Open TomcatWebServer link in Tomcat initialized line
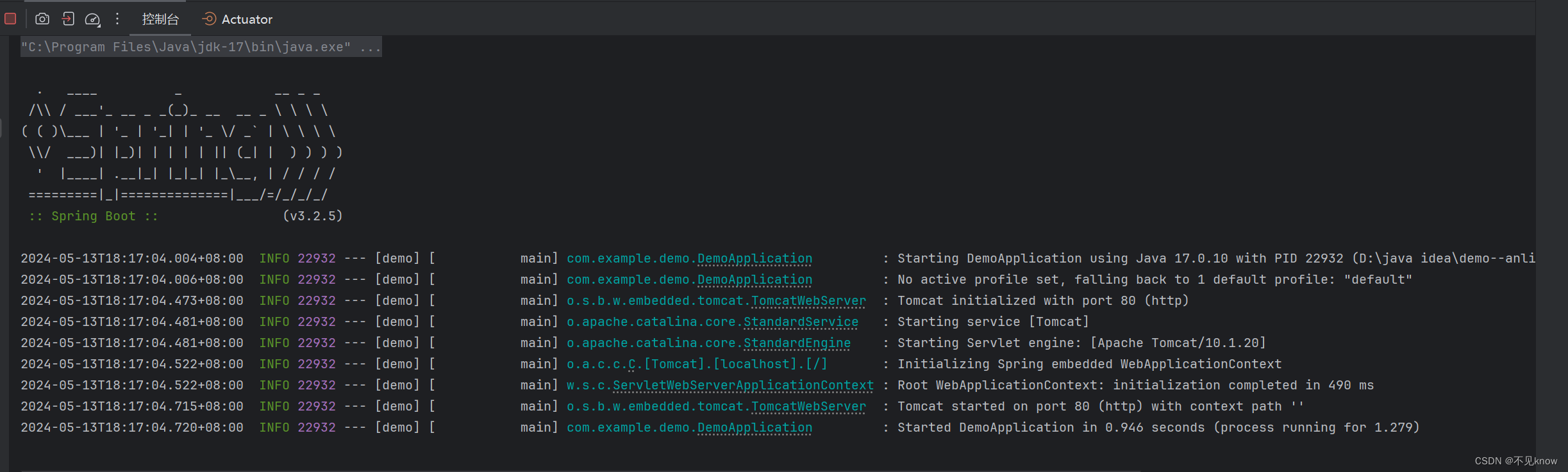 point(808,300)
